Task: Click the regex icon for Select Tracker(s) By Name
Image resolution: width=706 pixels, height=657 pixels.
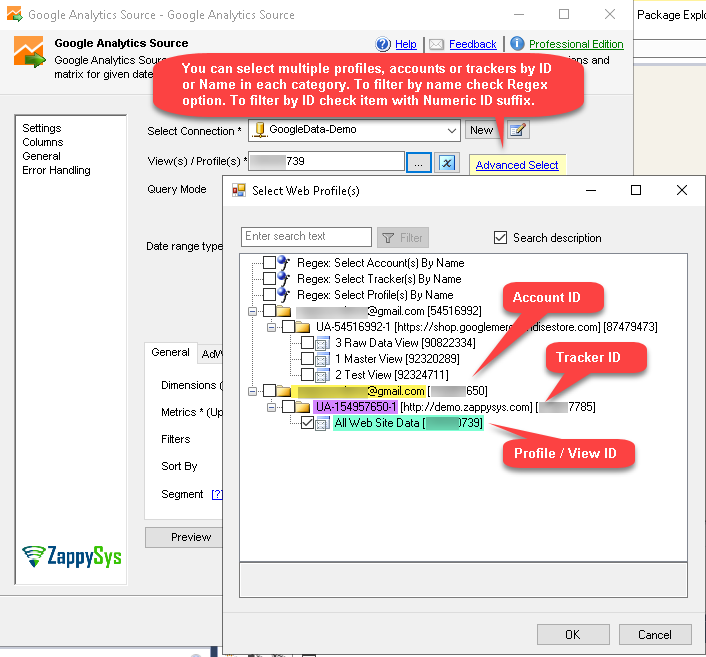Action: point(283,279)
